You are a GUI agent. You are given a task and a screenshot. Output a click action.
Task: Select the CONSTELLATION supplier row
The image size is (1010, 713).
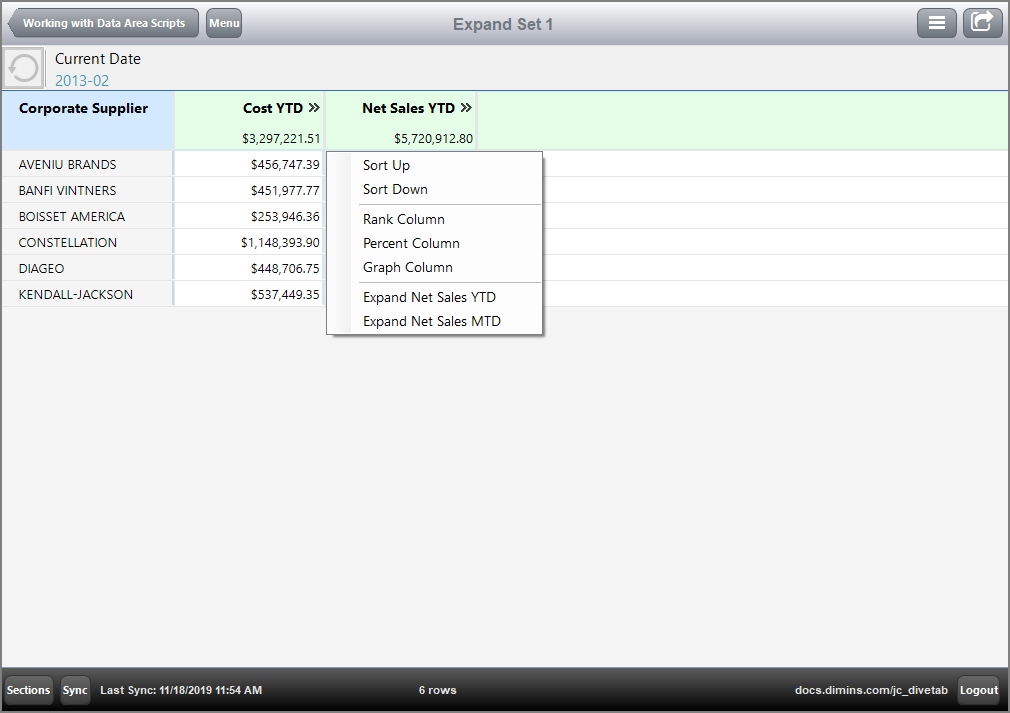[67, 242]
